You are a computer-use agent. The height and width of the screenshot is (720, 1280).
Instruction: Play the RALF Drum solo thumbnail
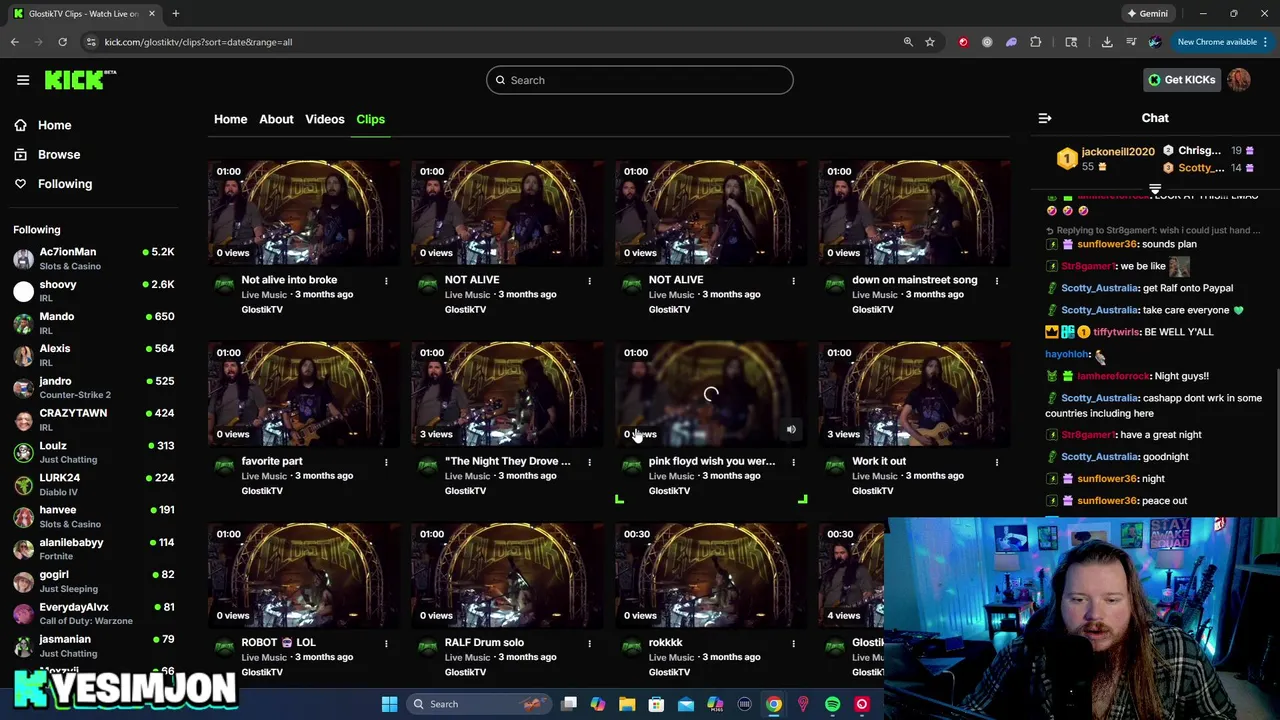click(x=507, y=574)
